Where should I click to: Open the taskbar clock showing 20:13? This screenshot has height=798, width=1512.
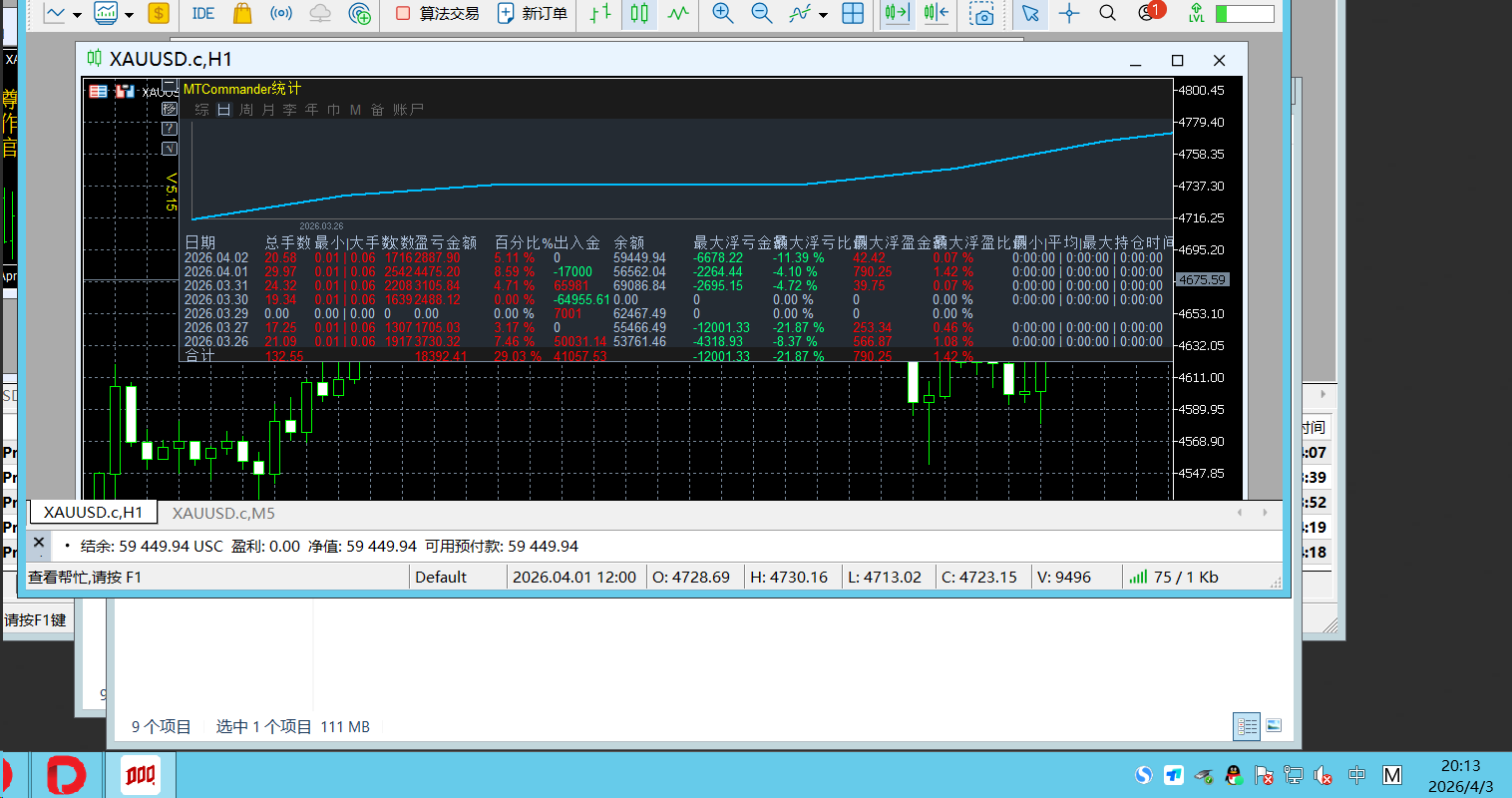point(1461,775)
